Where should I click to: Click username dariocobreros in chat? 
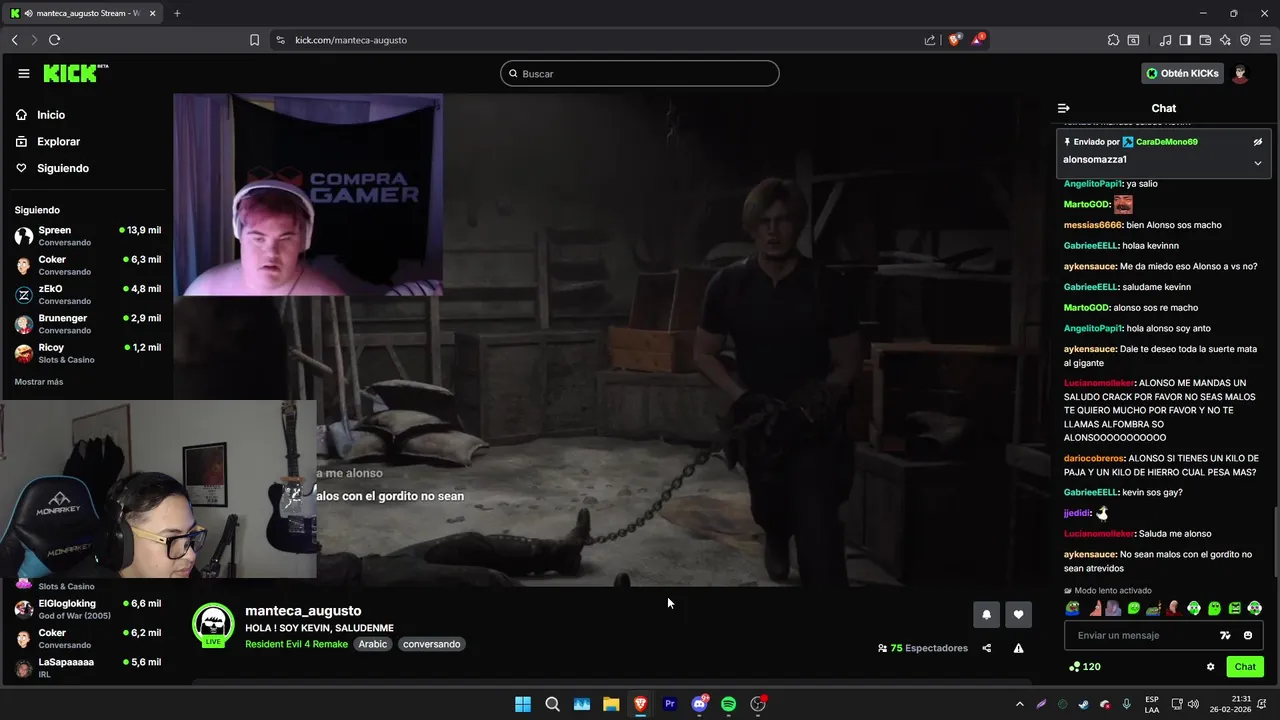(1094, 458)
